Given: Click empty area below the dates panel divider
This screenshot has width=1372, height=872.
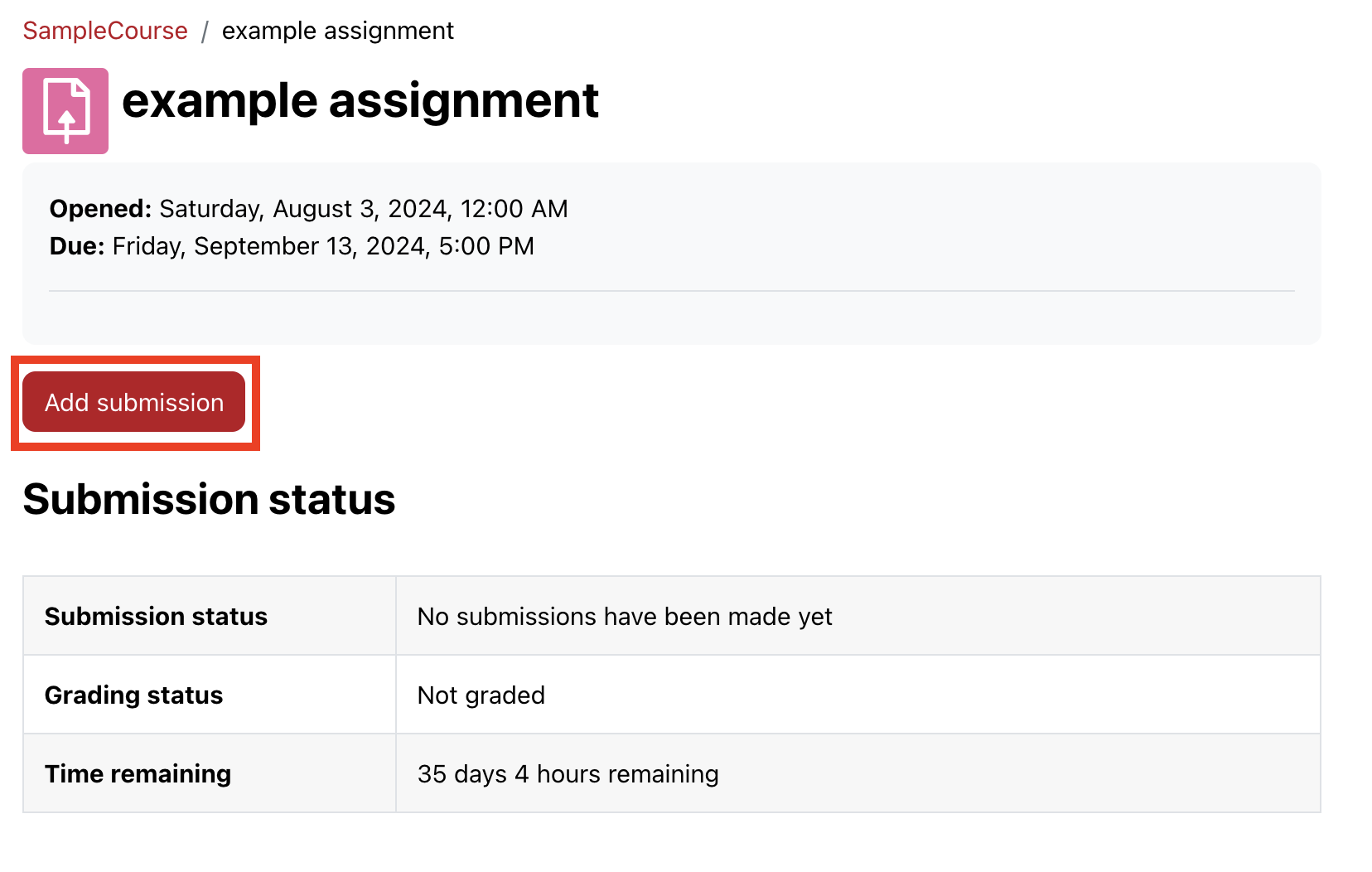Looking at the screenshot, I should [671, 317].
